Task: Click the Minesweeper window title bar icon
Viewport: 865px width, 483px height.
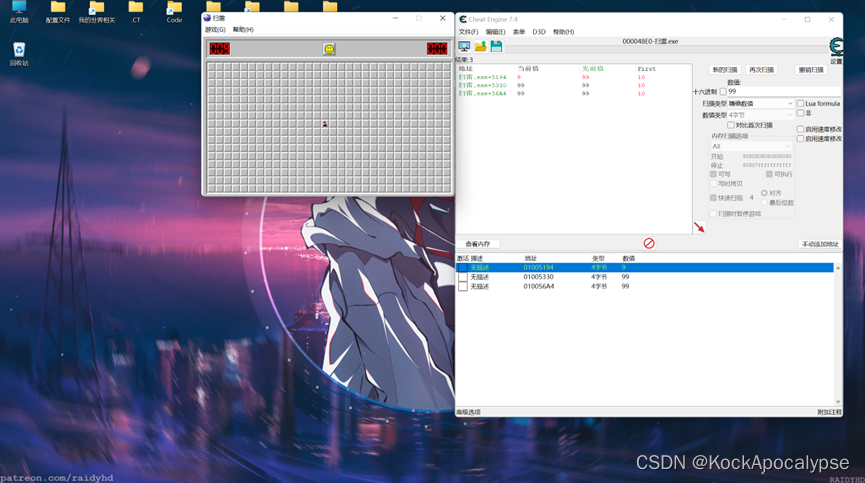Action: point(207,18)
